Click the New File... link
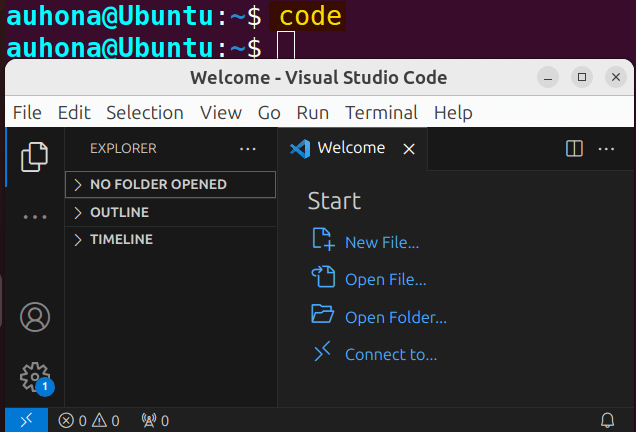The image size is (636, 432). [382, 243]
